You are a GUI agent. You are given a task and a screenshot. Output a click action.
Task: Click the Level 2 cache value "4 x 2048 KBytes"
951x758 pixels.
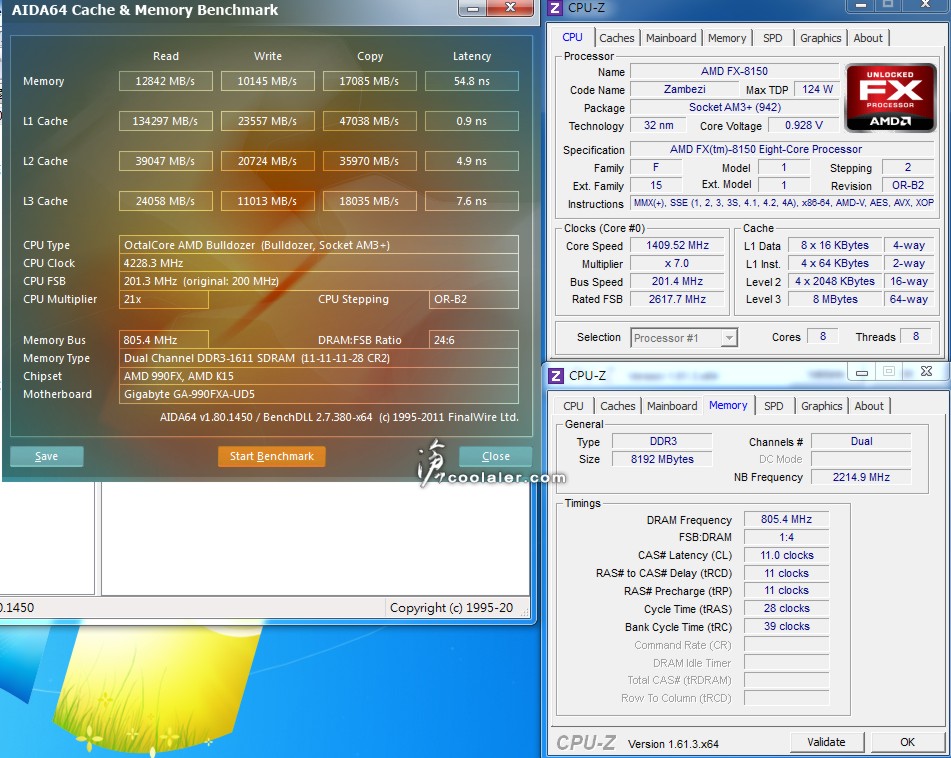point(835,281)
